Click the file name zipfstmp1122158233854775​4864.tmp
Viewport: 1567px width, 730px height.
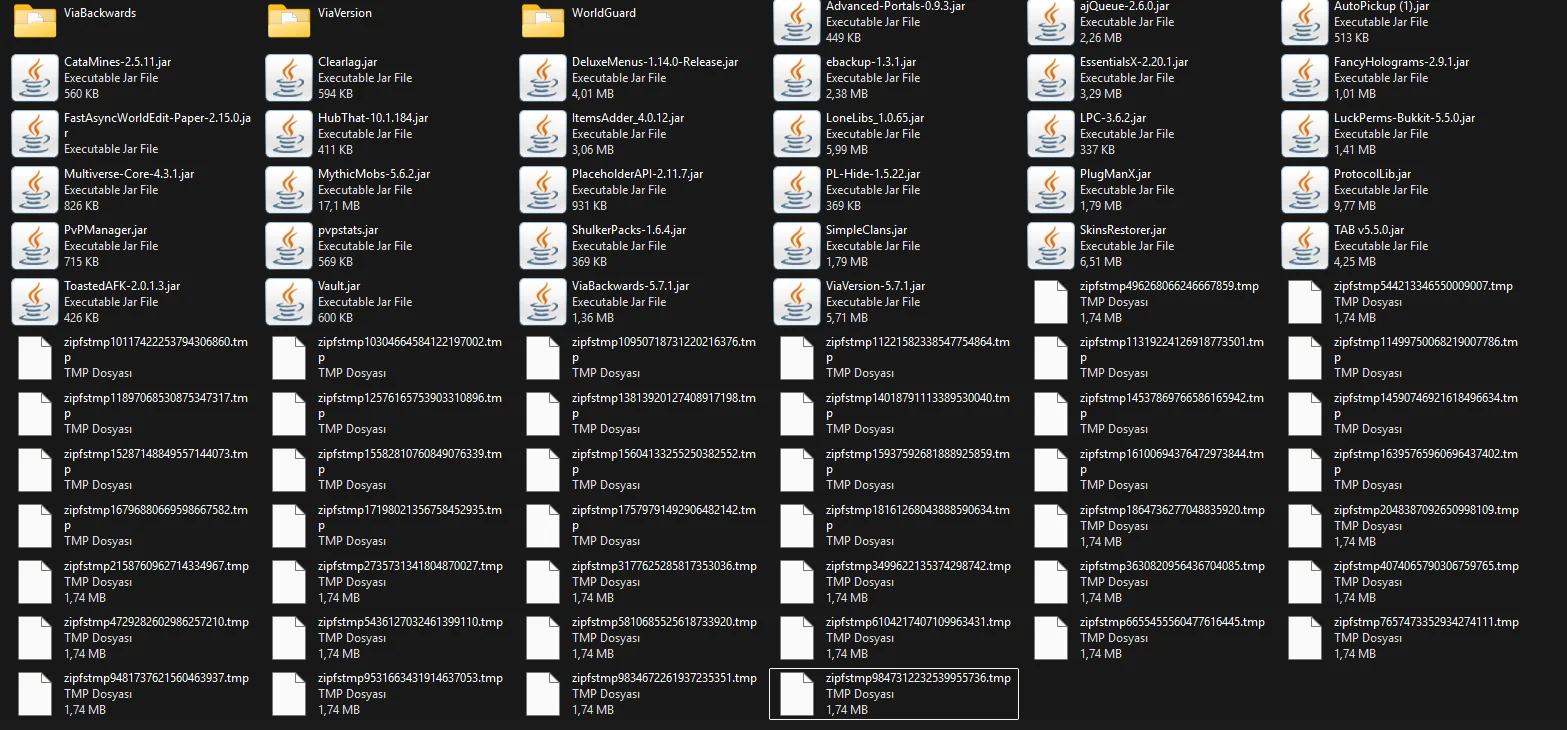click(x=918, y=349)
